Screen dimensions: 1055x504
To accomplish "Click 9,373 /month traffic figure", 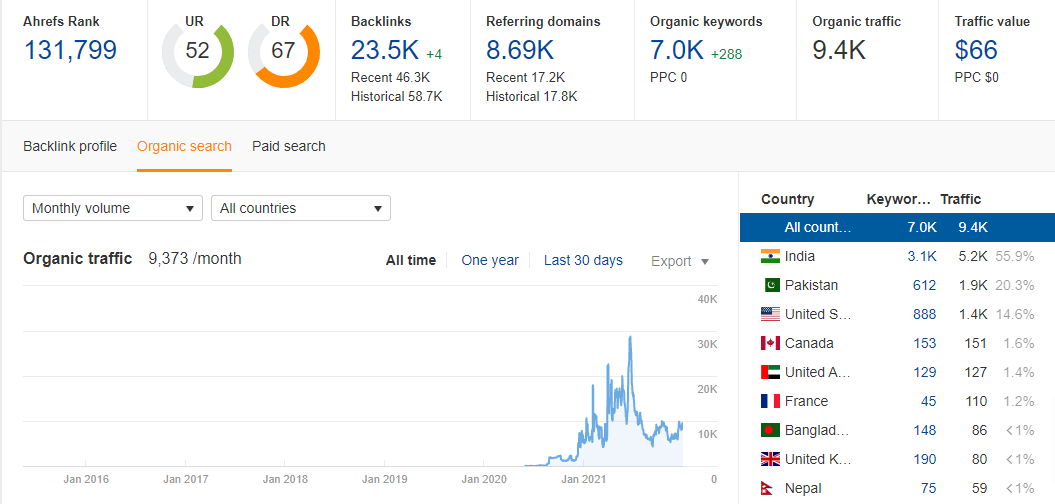I will pos(194,258).
